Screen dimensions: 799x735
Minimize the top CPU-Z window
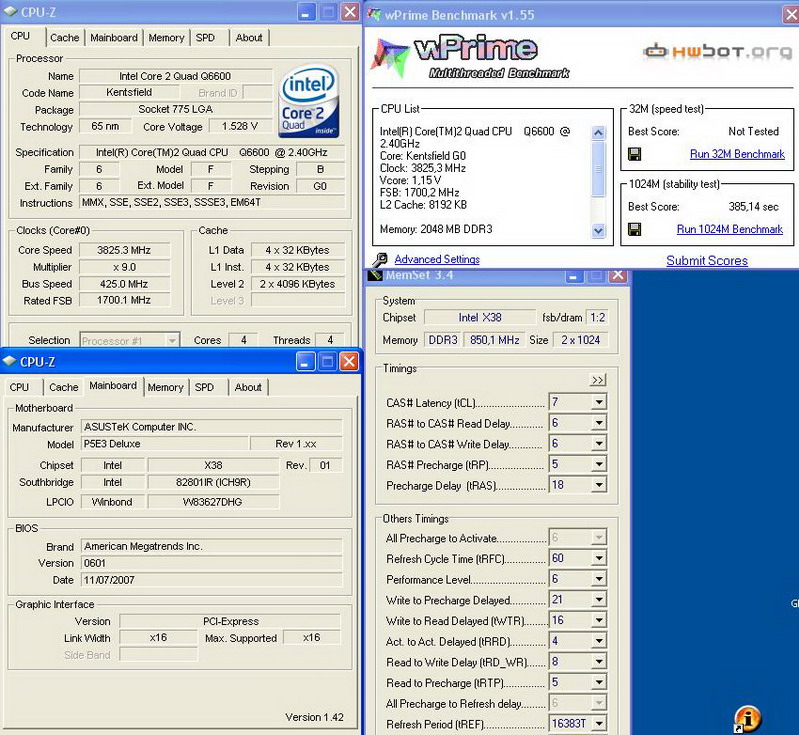305,13
